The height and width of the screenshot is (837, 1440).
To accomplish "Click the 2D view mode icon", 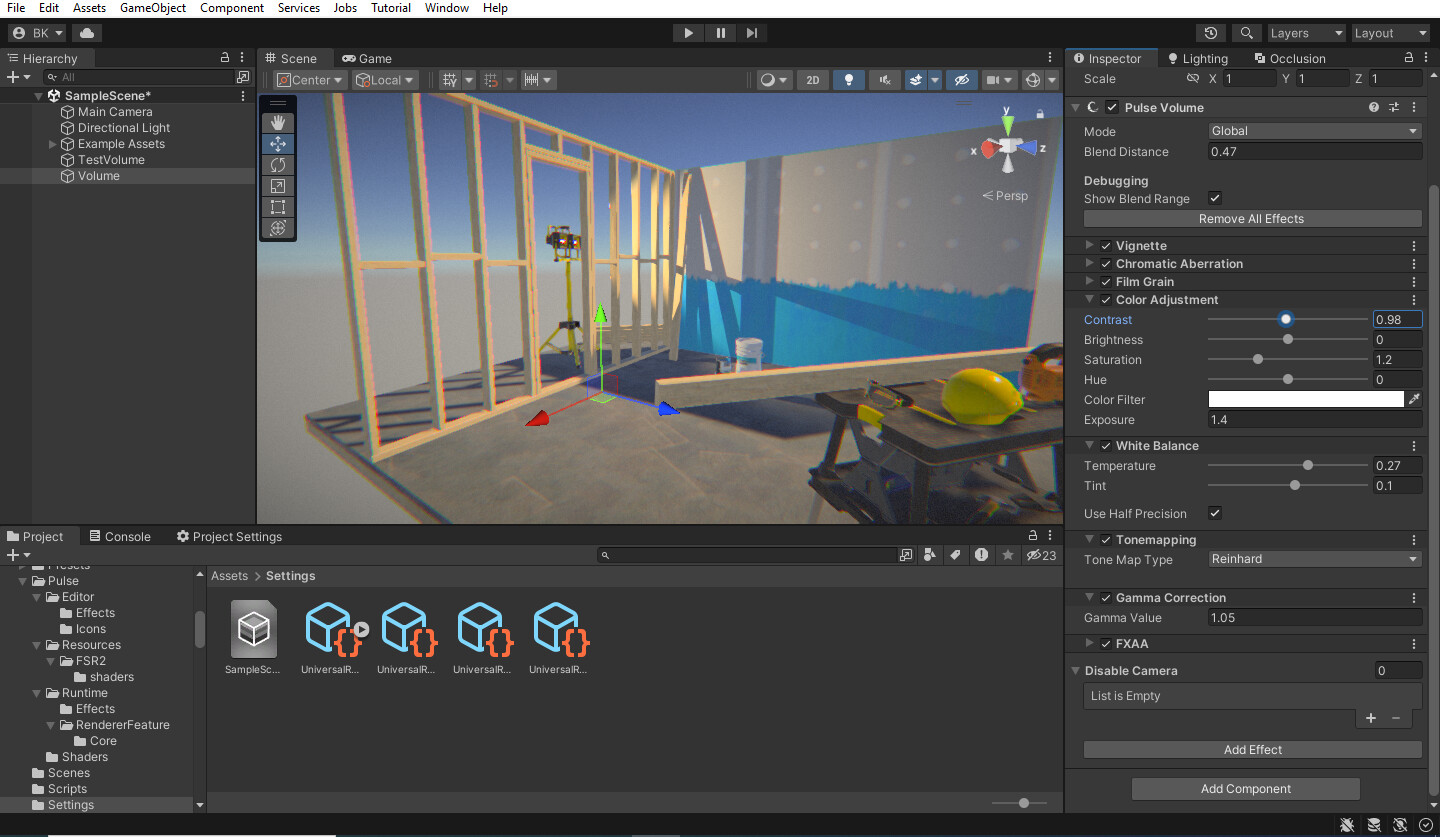I will pos(813,79).
